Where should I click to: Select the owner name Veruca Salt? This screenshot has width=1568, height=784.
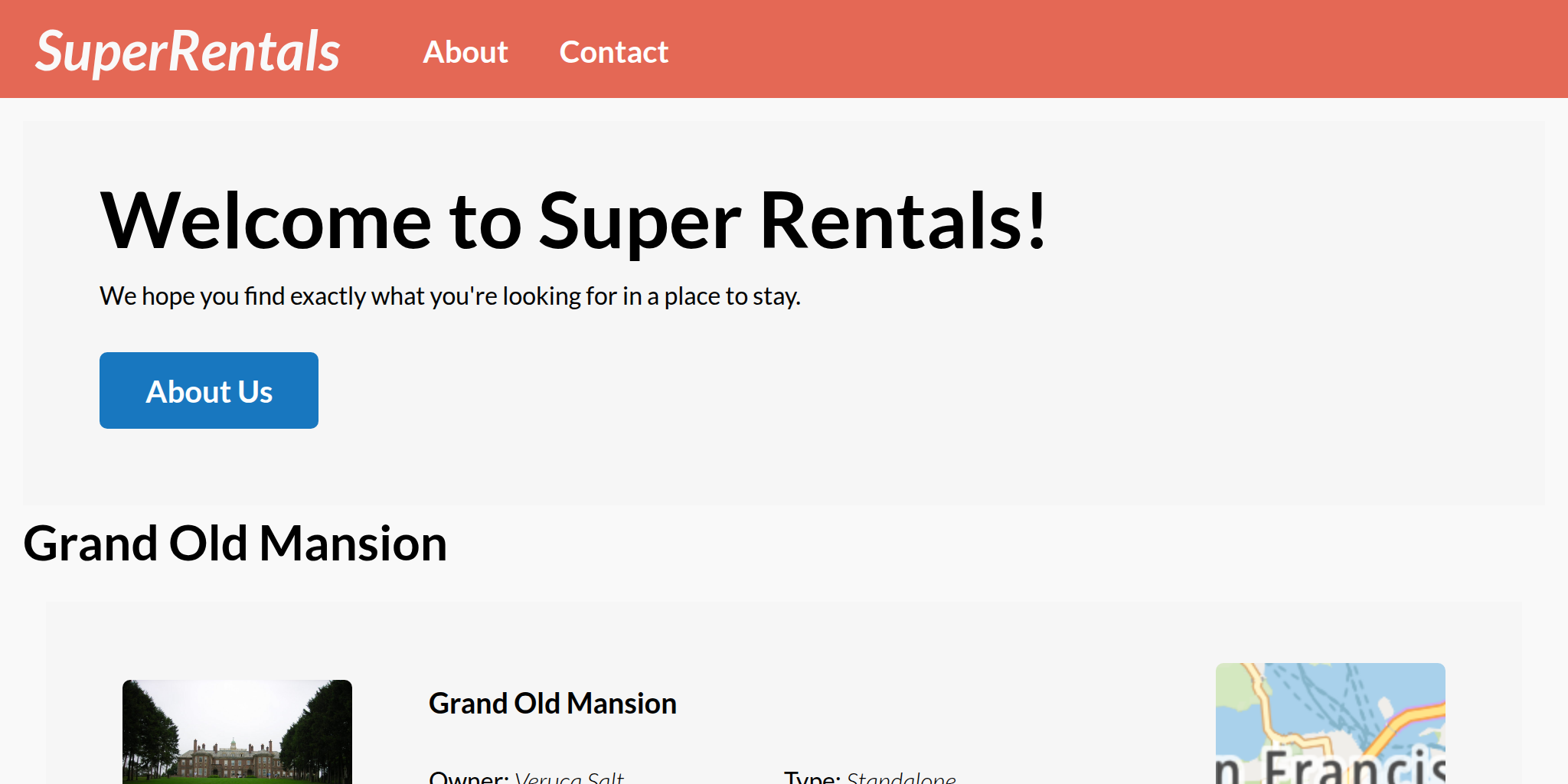click(569, 778)
